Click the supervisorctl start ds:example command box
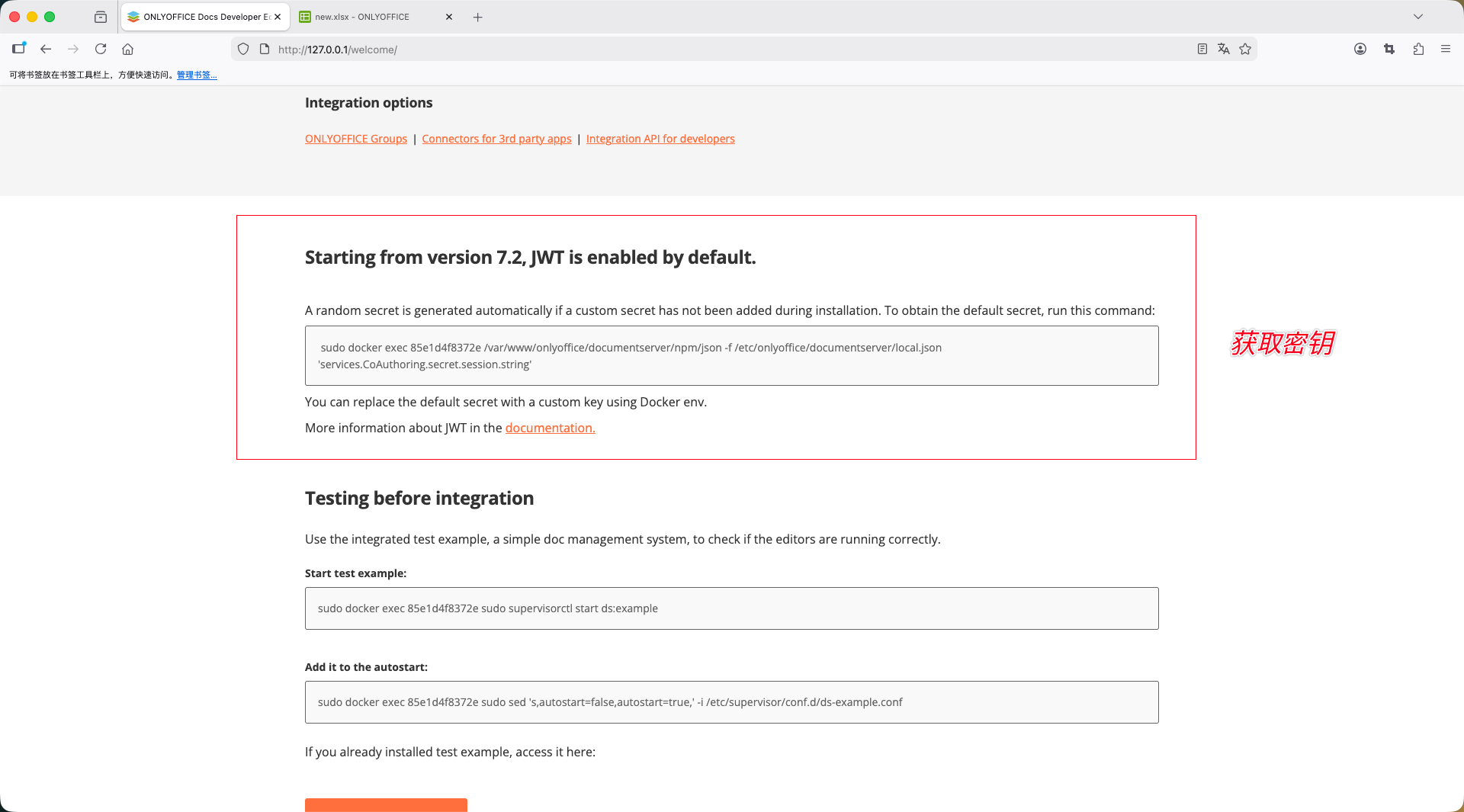Image resolution: width=1464 pixels, height=812 pixels. (732, 608)
